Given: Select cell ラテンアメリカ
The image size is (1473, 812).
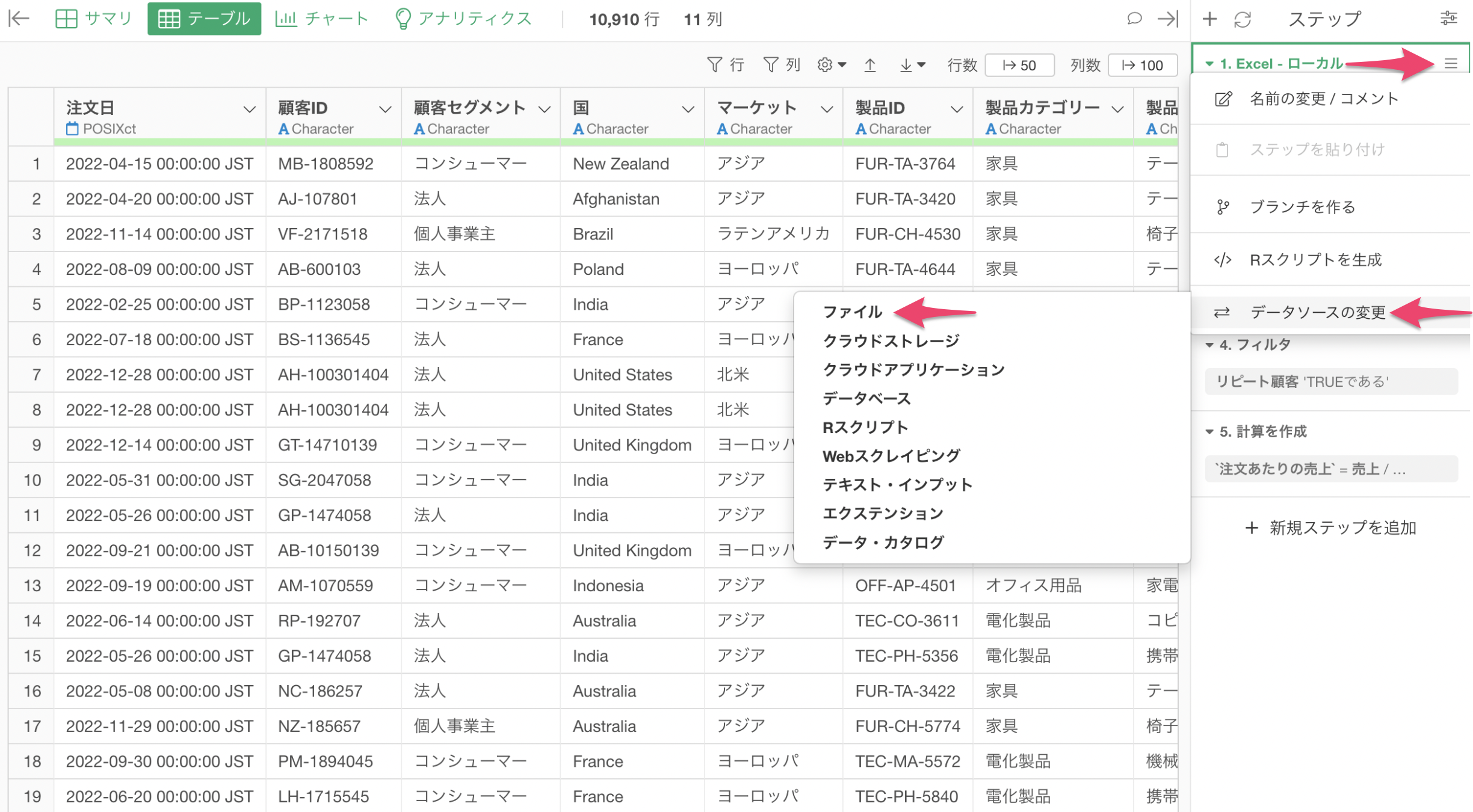Looking at the screenshot, I should (x=773, y=234).
